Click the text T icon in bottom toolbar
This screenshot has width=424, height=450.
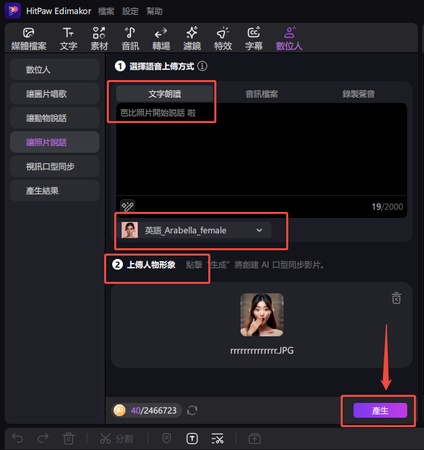(x=192, y=439)
